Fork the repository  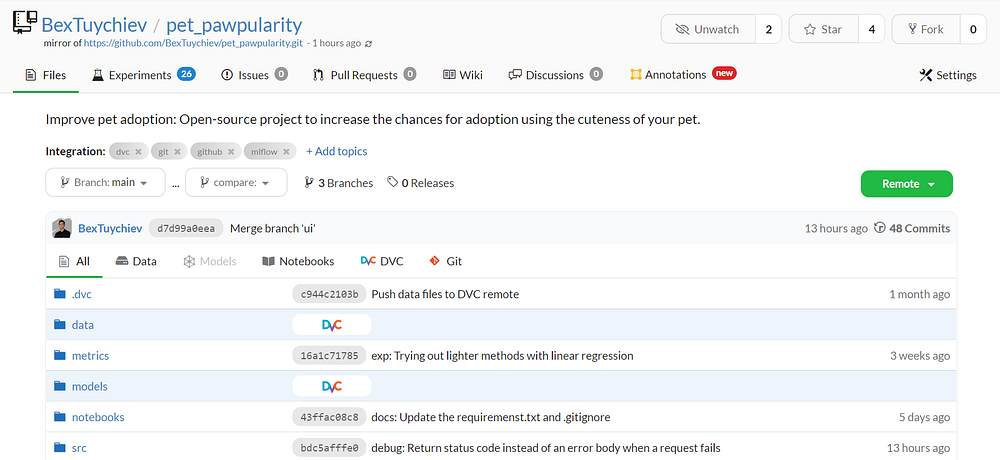pos(924,29)
